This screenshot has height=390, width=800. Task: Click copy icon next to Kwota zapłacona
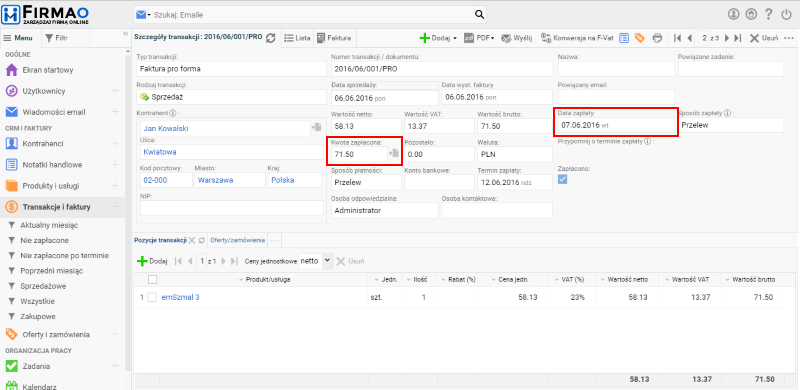click(393, 153)
